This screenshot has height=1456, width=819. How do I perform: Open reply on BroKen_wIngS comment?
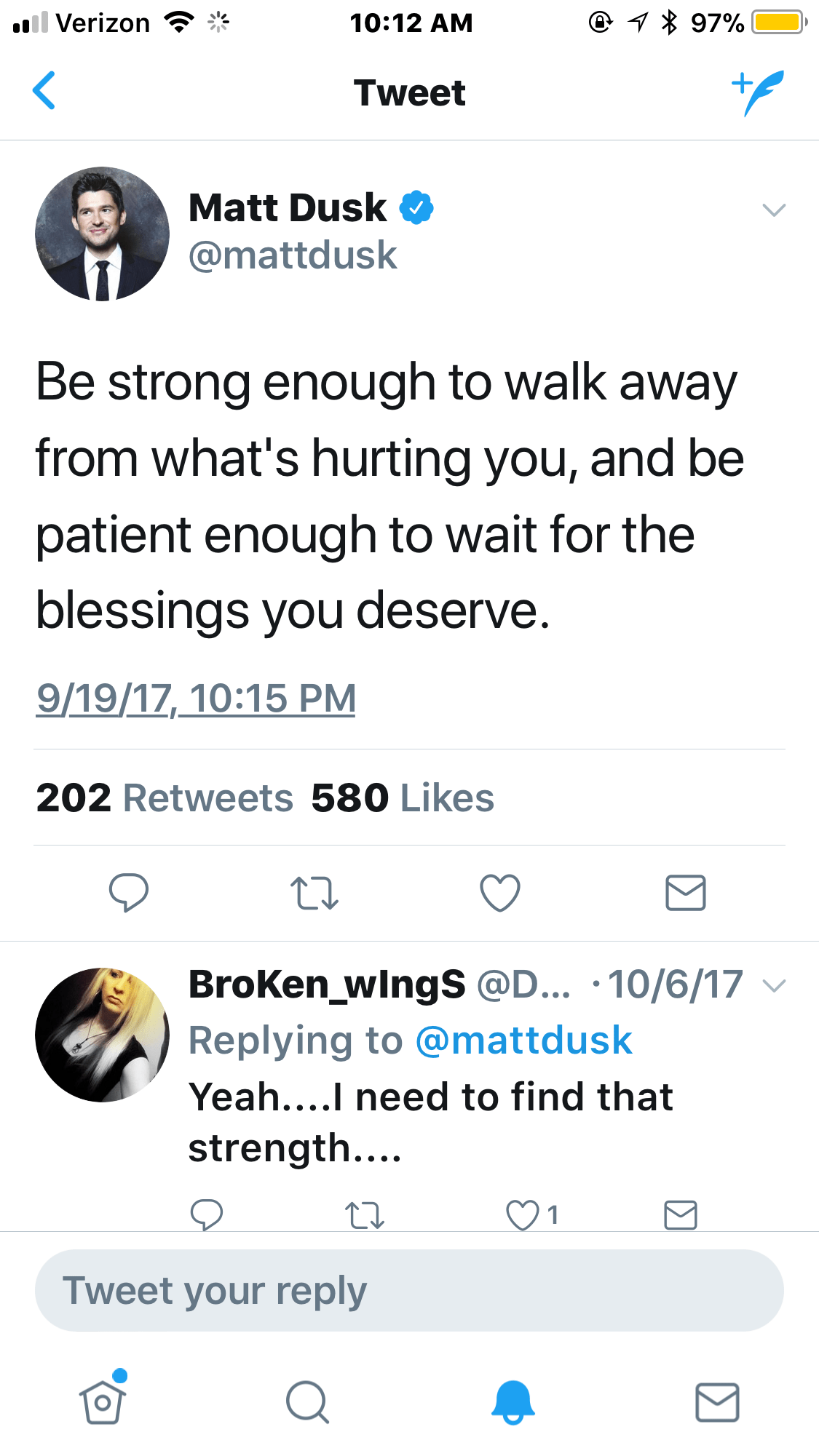point(207,1214)
